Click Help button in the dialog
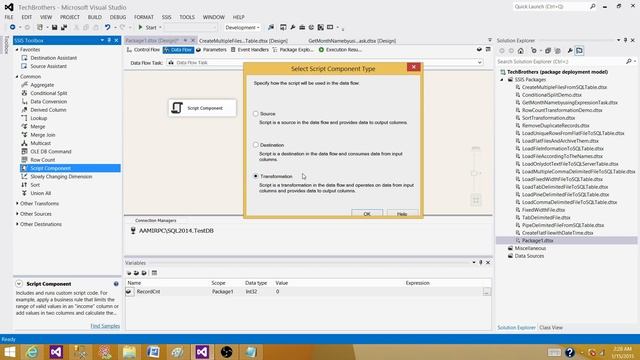This screenshot has height=360, width=640. [x=402, y=213]
